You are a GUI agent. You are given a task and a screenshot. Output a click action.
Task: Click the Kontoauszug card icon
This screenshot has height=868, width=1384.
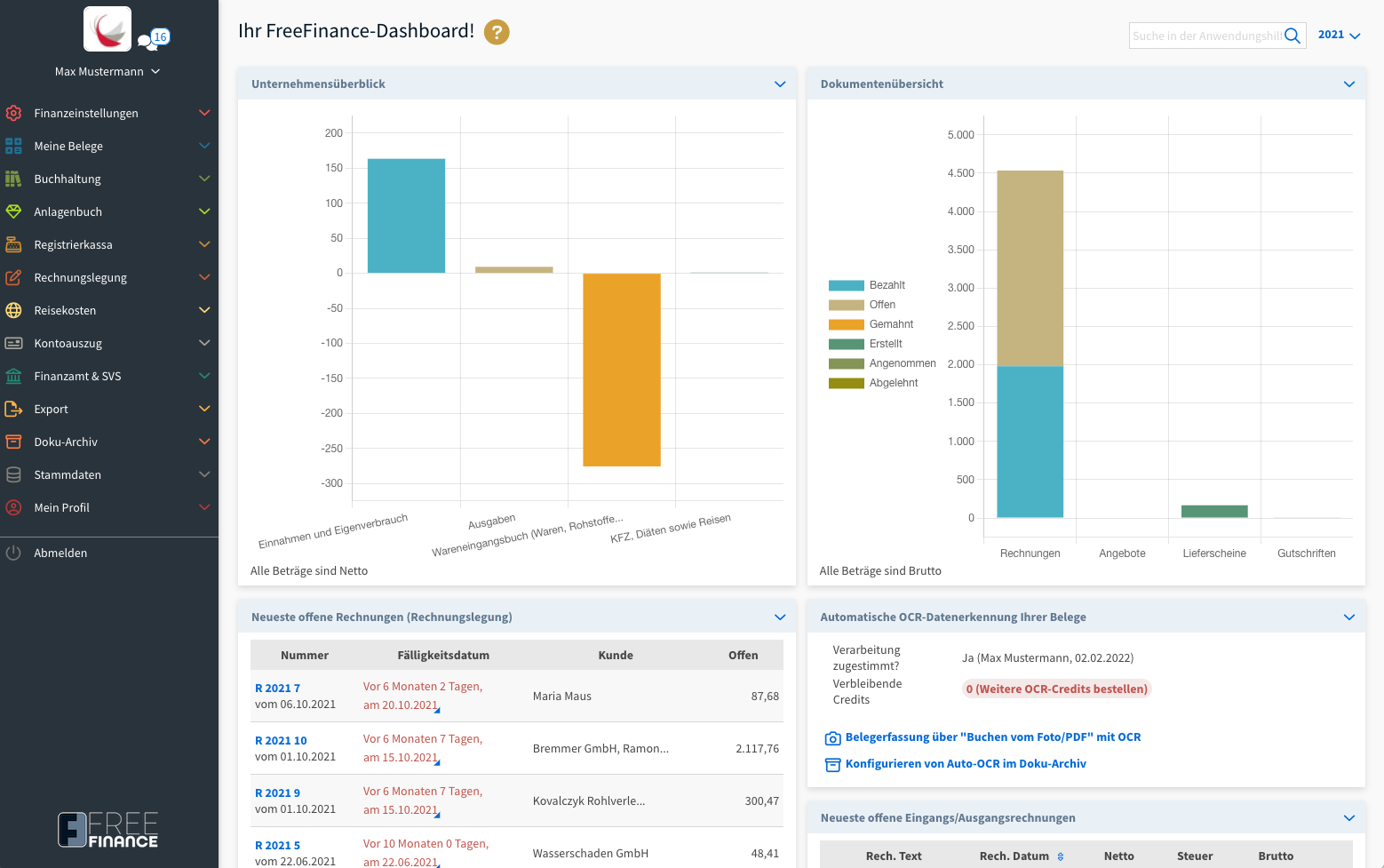13,343
